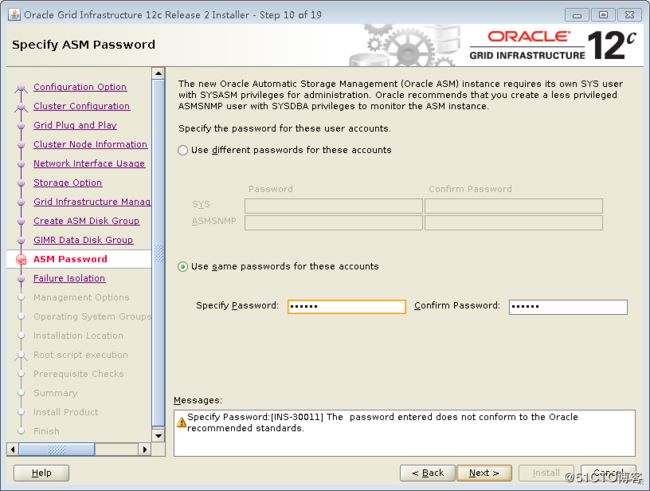Go to Cluster Node Information step
This screenshot has width=650, height=491.
coord(90,144)
